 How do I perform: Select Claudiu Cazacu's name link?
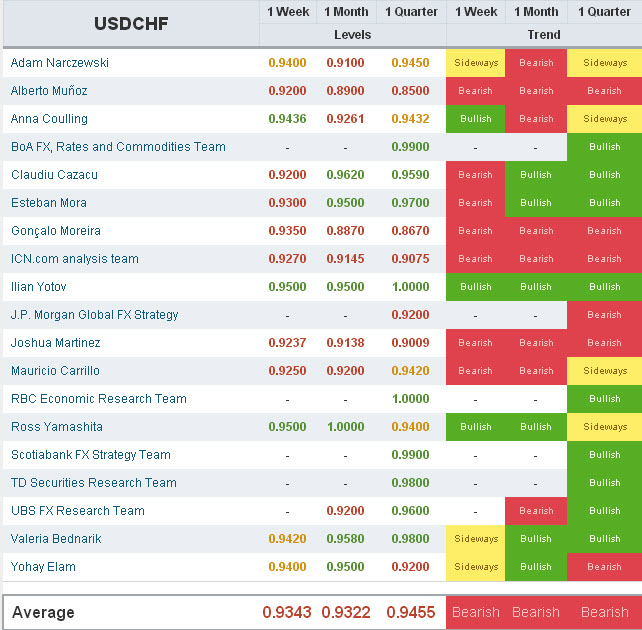pos(54,175)
